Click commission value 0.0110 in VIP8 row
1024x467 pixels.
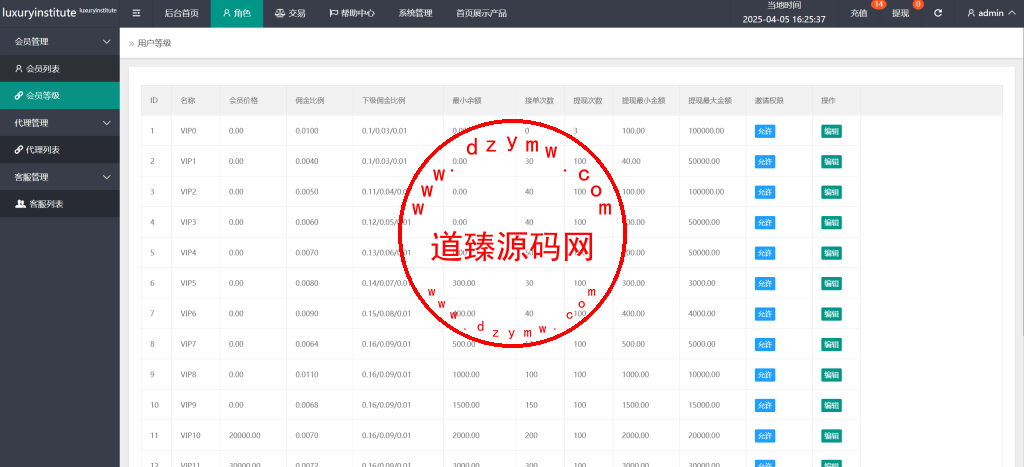pos(307,375)
